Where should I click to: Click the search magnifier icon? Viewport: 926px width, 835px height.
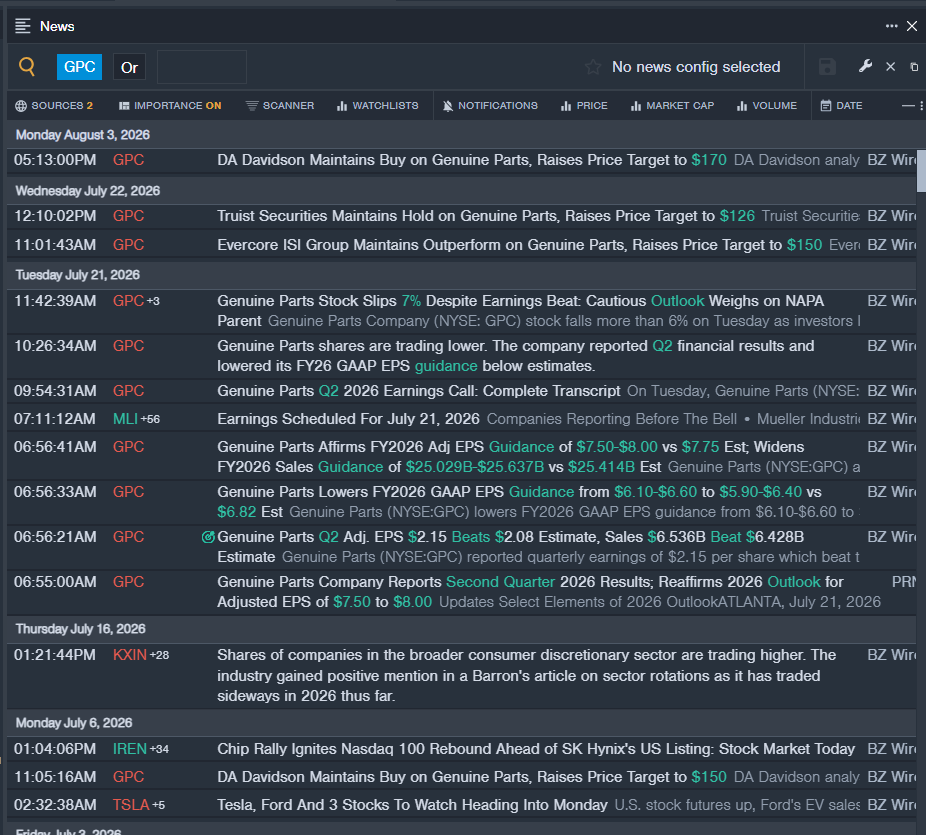point(27,67)
